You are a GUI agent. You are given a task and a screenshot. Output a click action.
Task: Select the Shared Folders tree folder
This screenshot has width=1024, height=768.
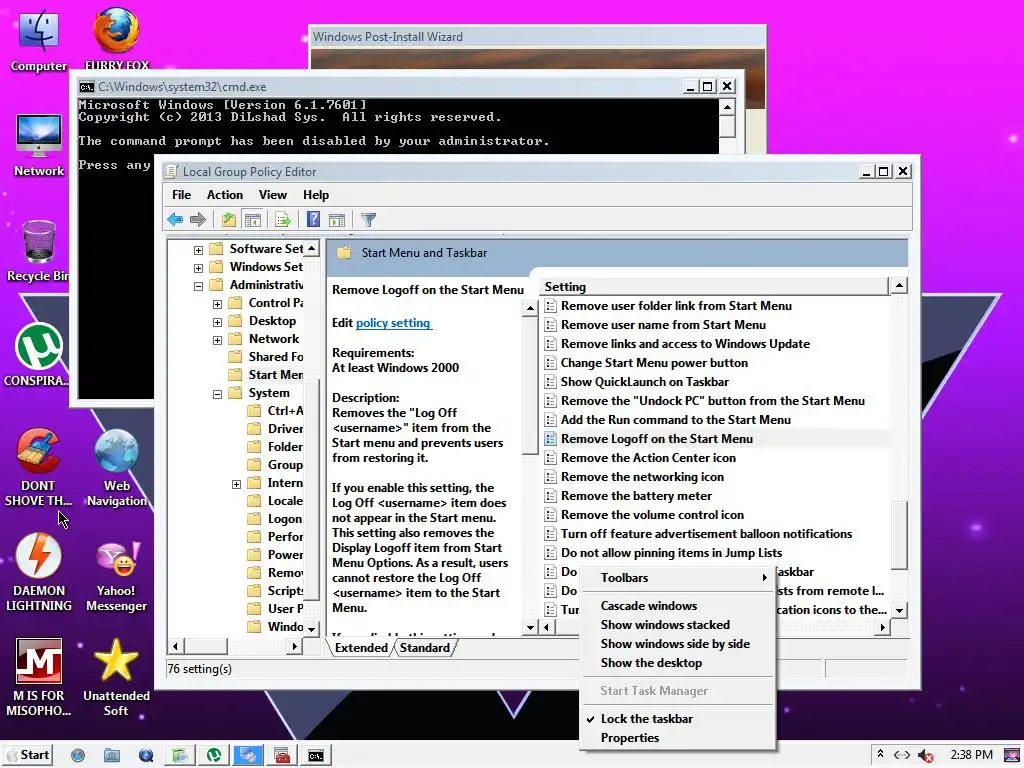[266, 357]
